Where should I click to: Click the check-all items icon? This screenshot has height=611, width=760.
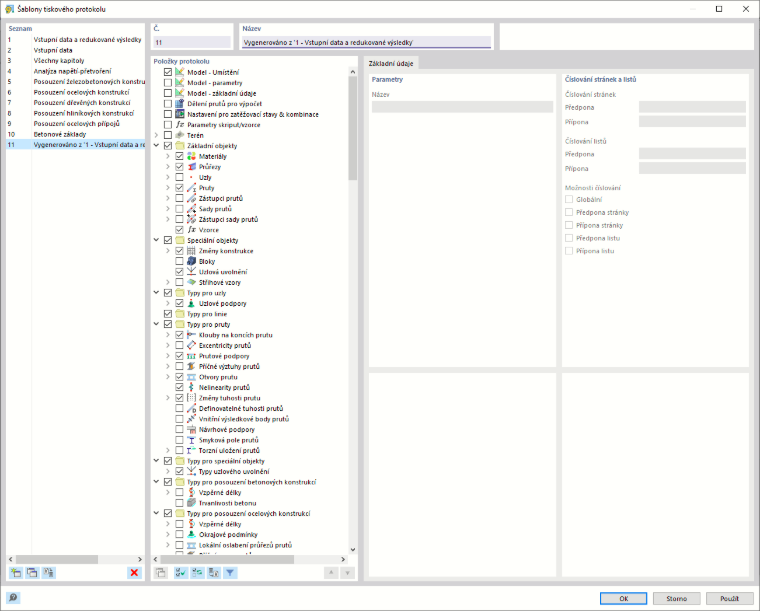pos(181,573)
